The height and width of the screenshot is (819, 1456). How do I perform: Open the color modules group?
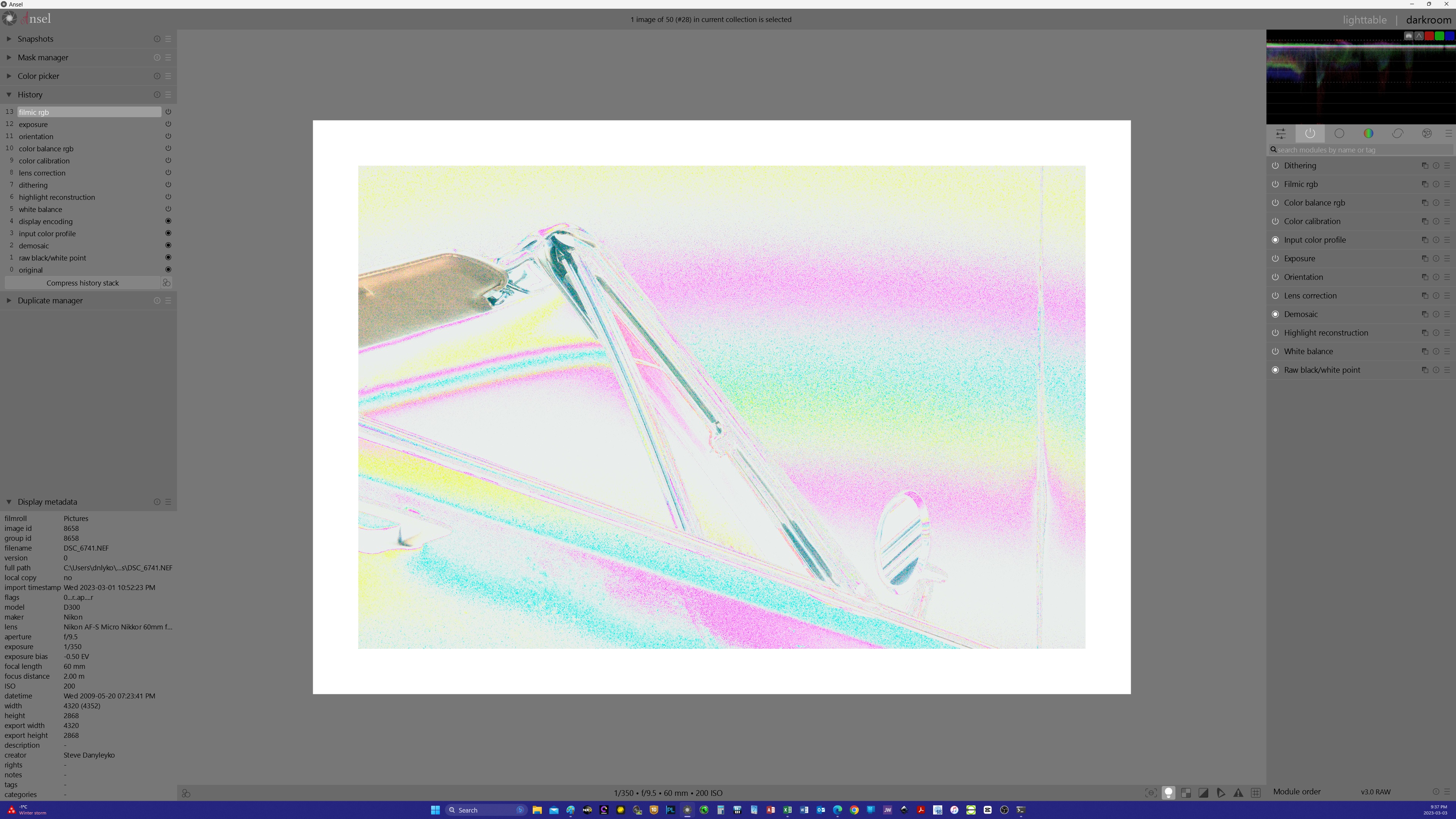(x=1368, y=133)
